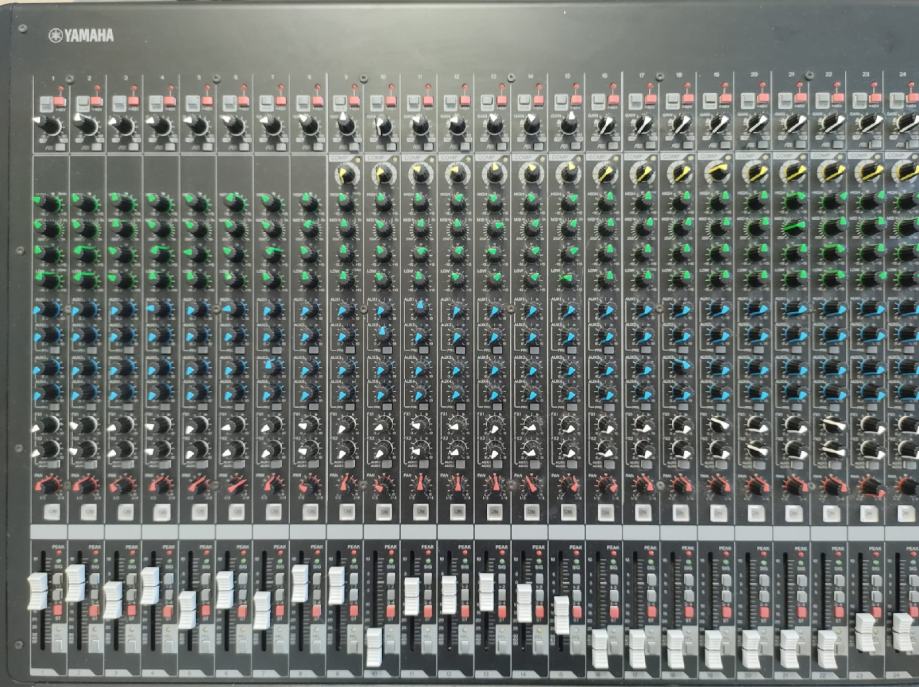Screen dimensions: 919x687
Task: Click the red PAN knob on channel 6
Action: point(235,486)
